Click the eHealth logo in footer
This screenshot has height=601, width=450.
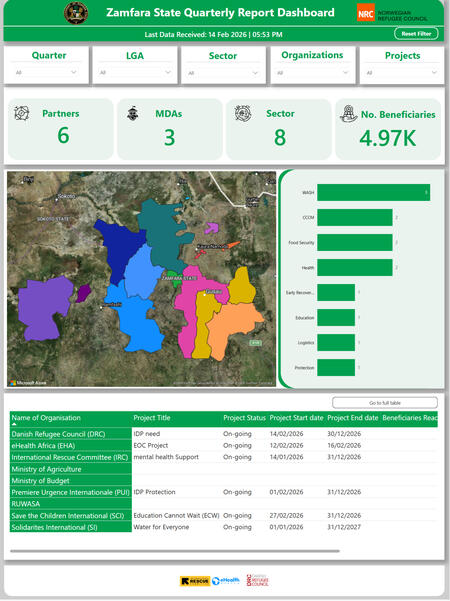click(x=226, y=581)
